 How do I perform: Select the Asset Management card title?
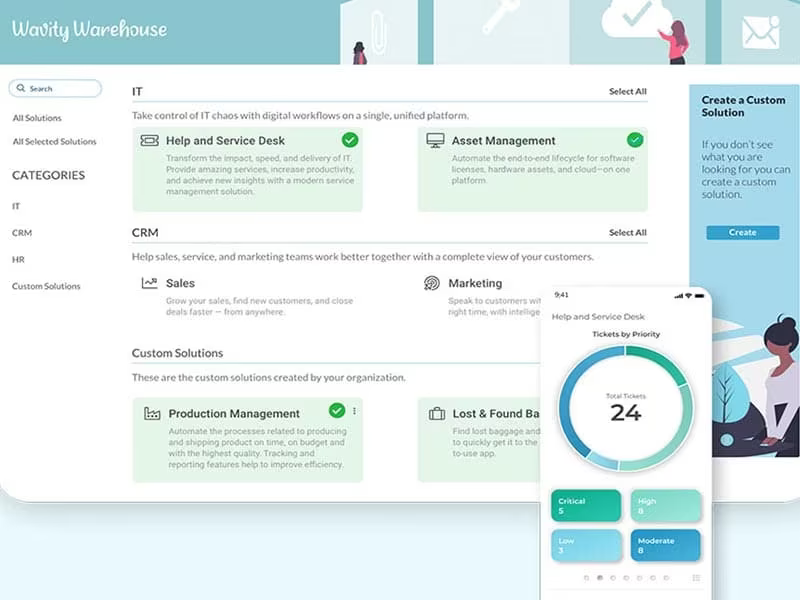503,140
